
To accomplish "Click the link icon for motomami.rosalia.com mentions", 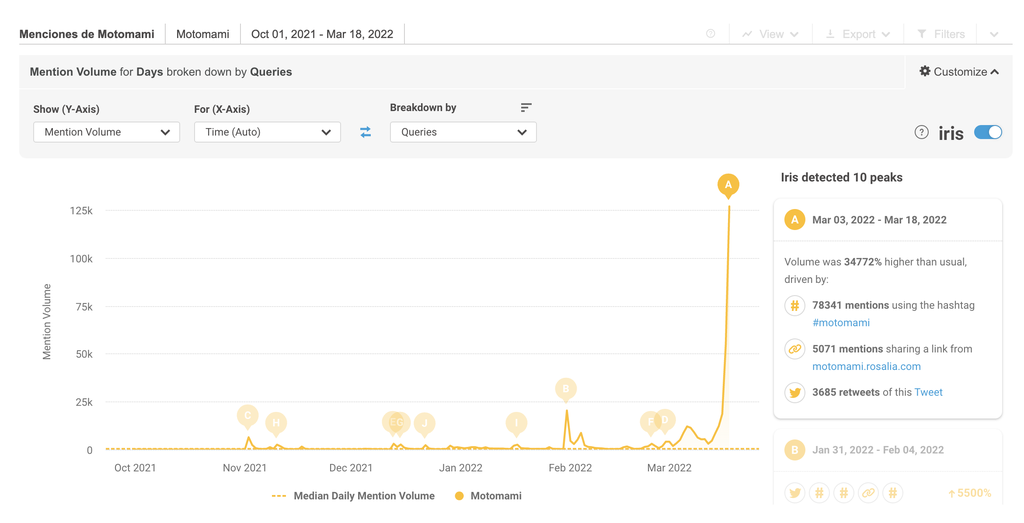I will (x=794, y=350).
